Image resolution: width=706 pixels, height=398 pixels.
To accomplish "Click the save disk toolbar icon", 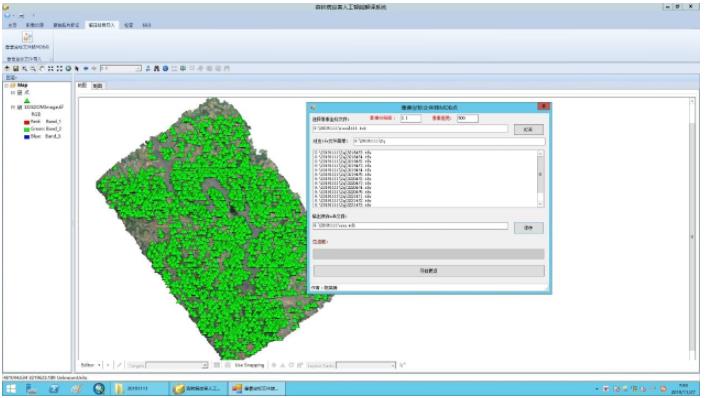I will pos(16,68).
